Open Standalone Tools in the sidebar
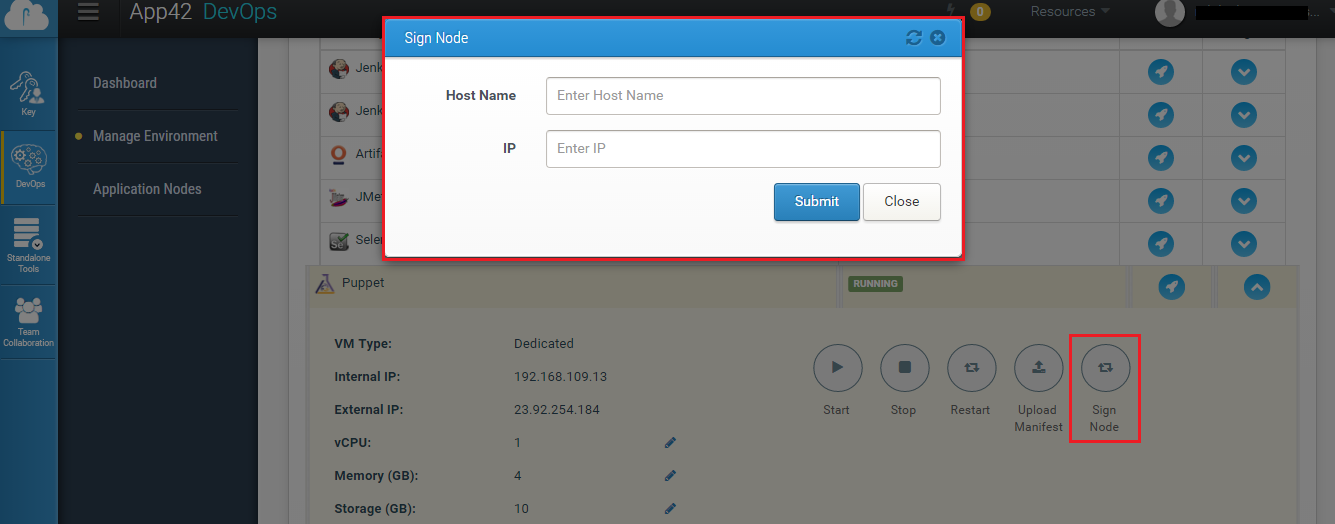This screenshot has width=1335, height=524. 28,245
